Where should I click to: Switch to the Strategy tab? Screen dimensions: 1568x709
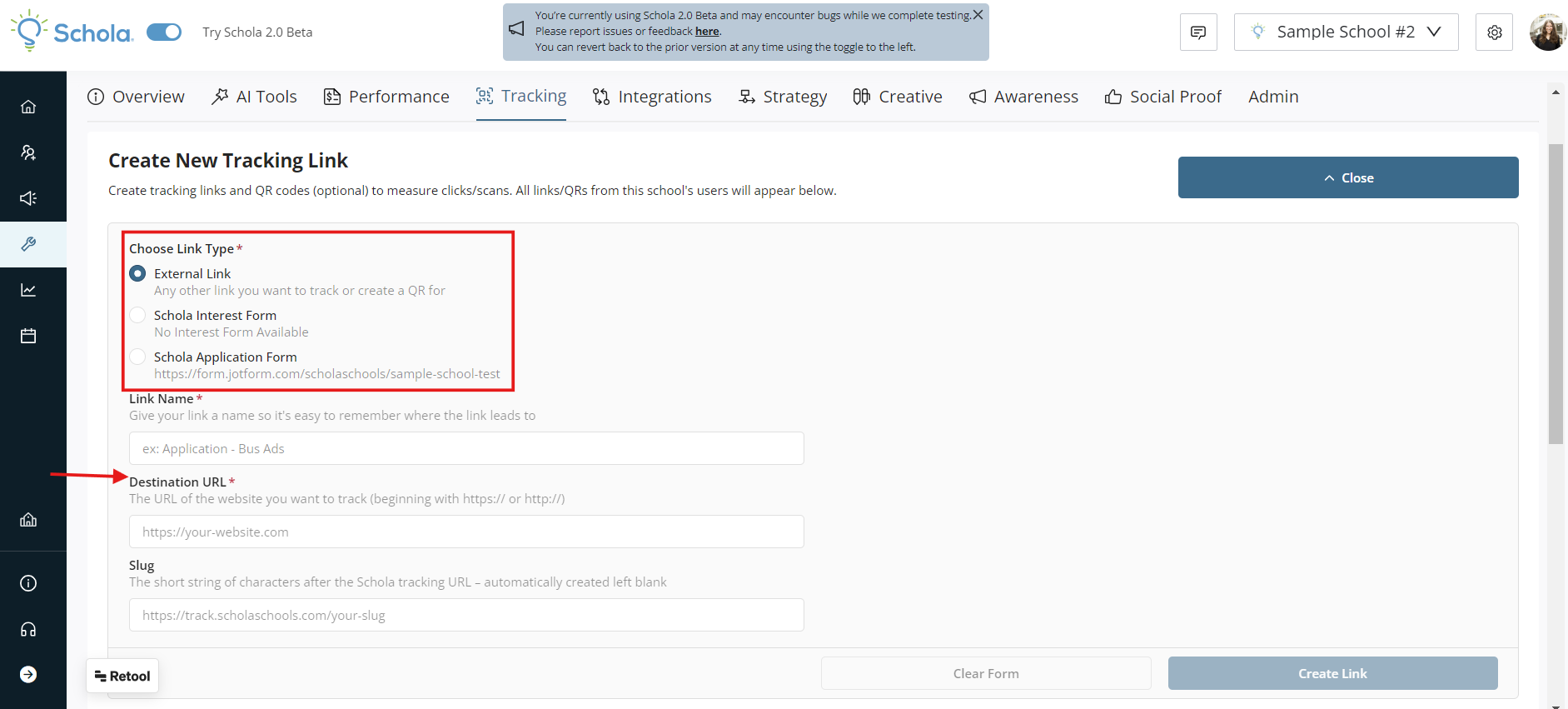pyautogui.click(x=783, y=97)
